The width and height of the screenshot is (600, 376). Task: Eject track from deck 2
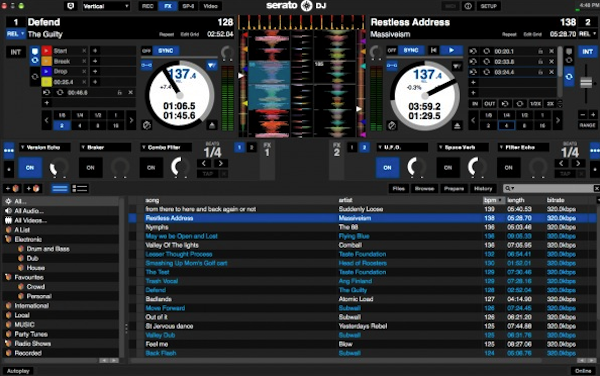[457, 125]
